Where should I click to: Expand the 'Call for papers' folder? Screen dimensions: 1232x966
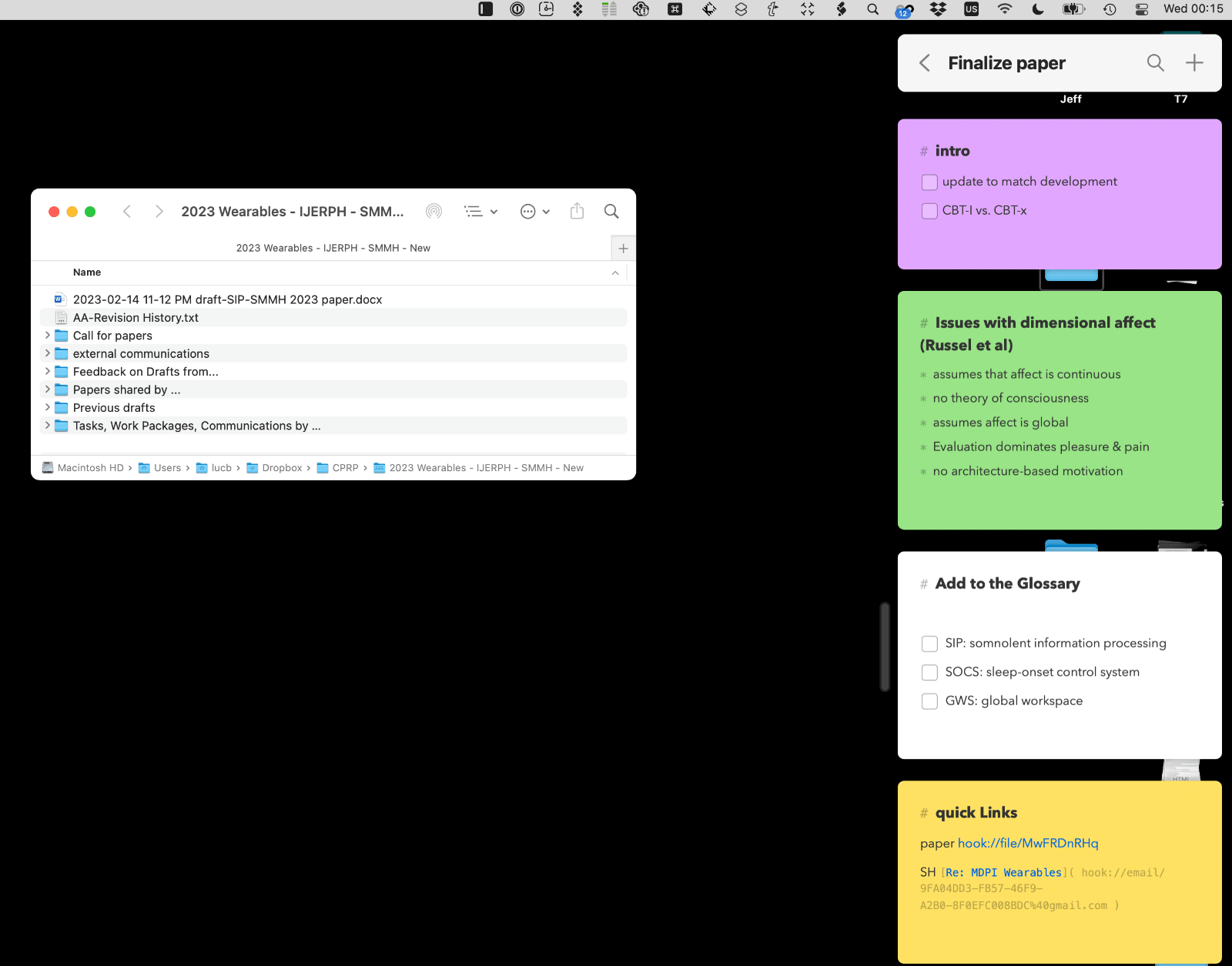48,336
